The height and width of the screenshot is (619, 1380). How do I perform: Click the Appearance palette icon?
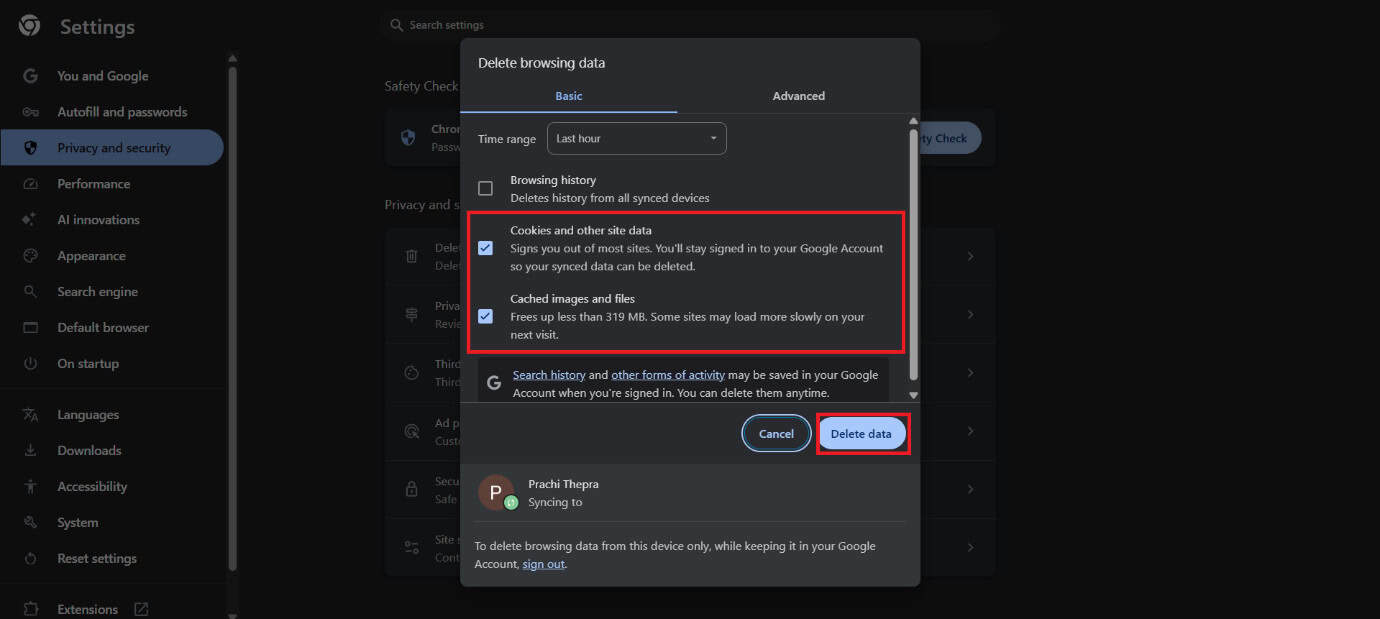tap(31, 256)
